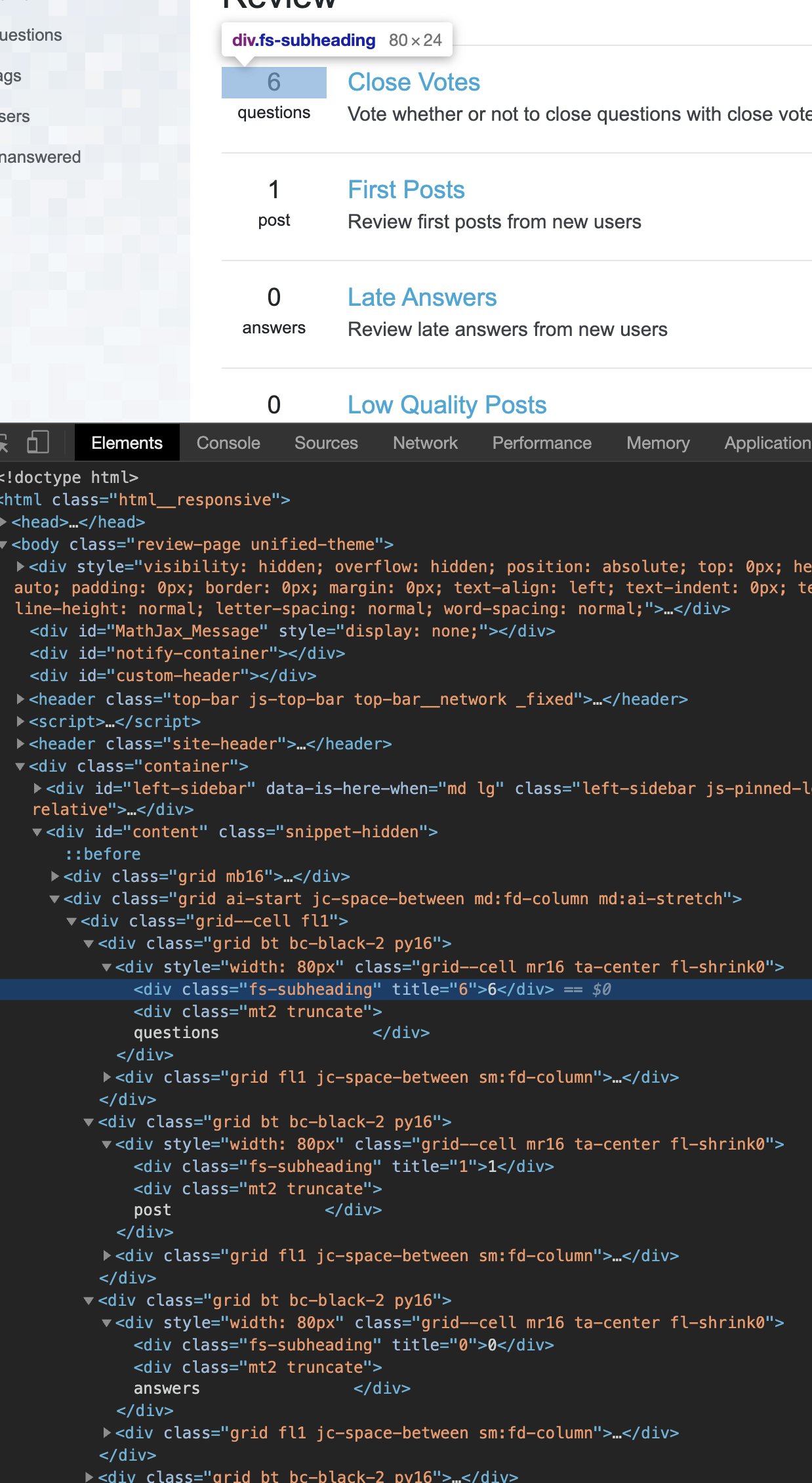The width and height of the screenshot is (812, 1483).
Task: Click the 'answers' text node in DOM tree
Action: (x=167, y=1388)
